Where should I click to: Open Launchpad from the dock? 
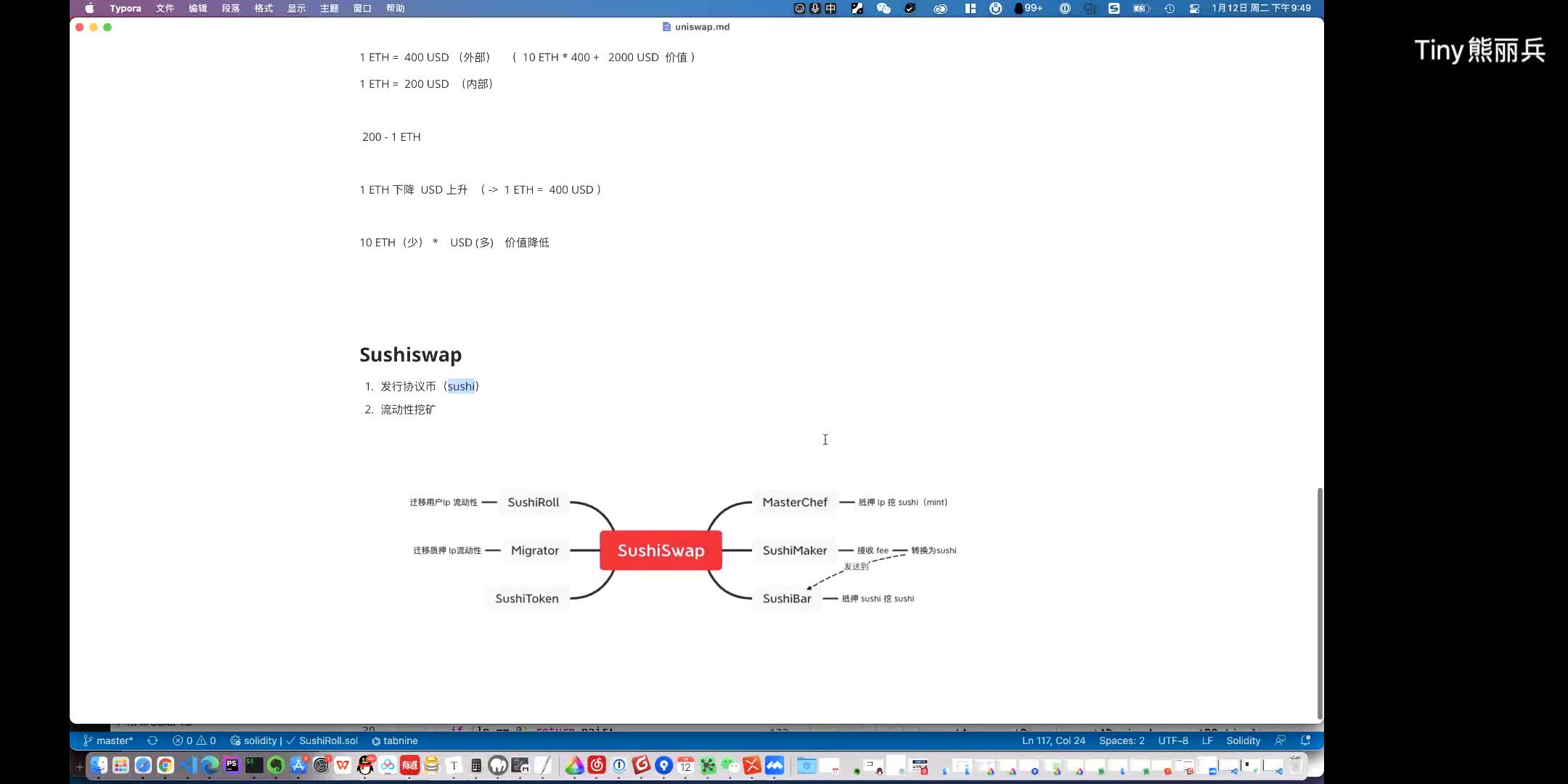click(x=121, y=765)
